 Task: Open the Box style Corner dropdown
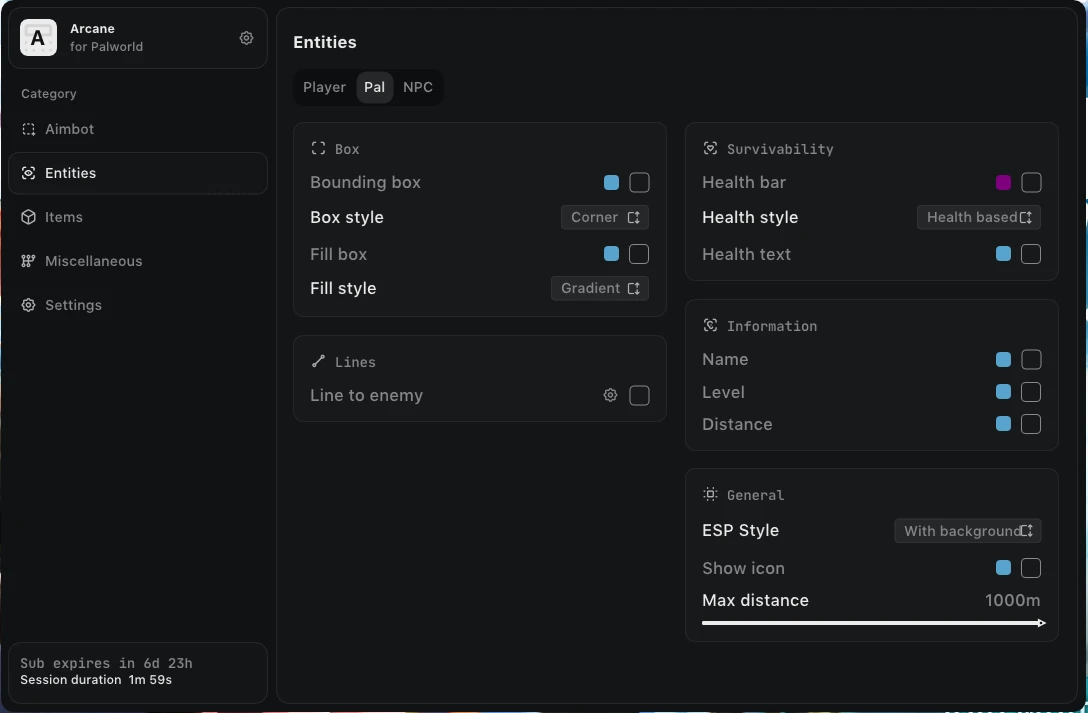(605, 217)
